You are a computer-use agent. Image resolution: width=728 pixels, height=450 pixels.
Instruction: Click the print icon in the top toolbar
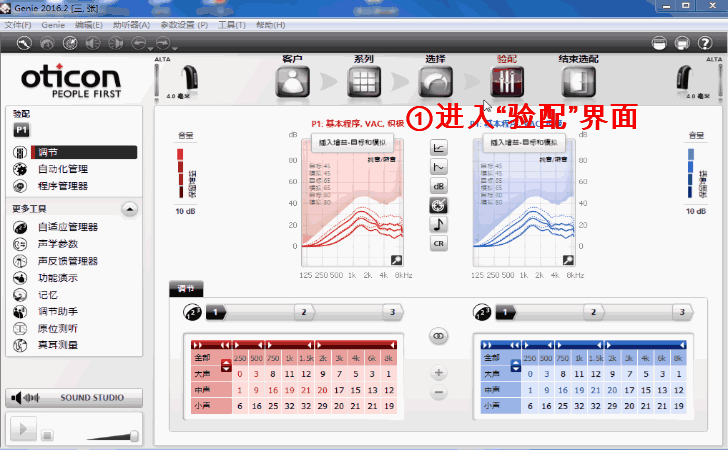coord(682,43)
